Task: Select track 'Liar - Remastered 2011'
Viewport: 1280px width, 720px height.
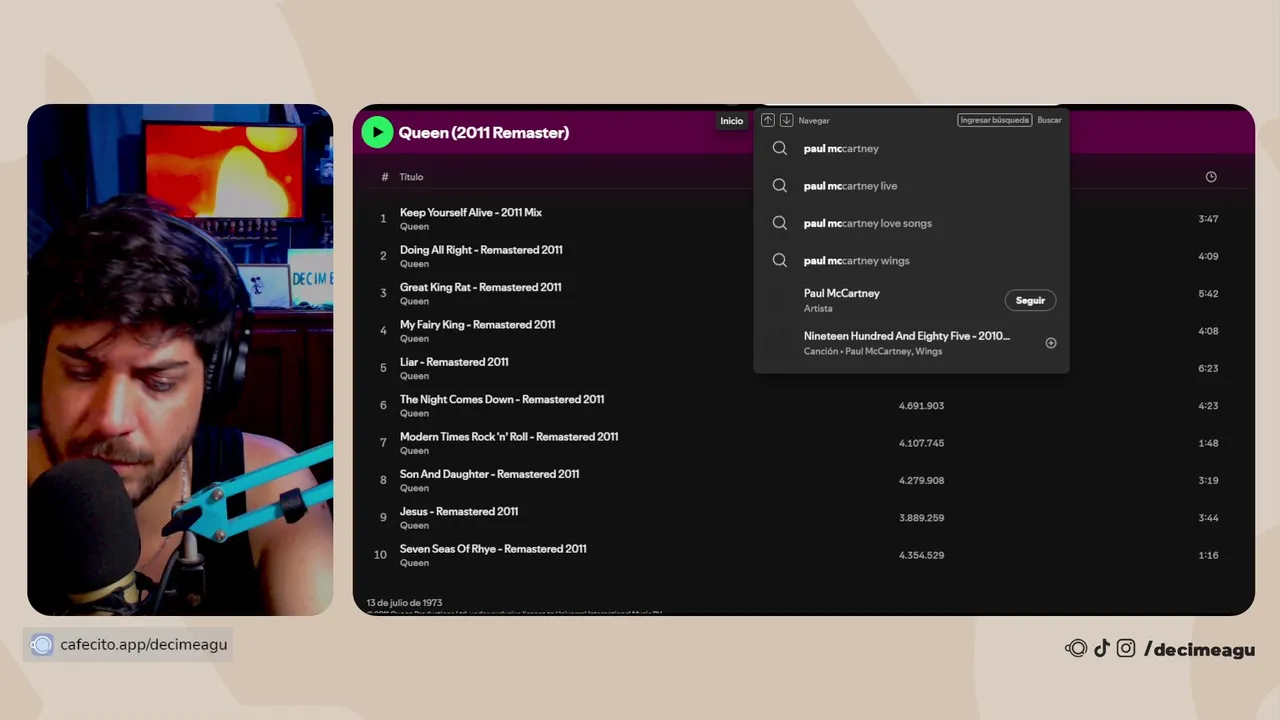Action: coord(454,362)
